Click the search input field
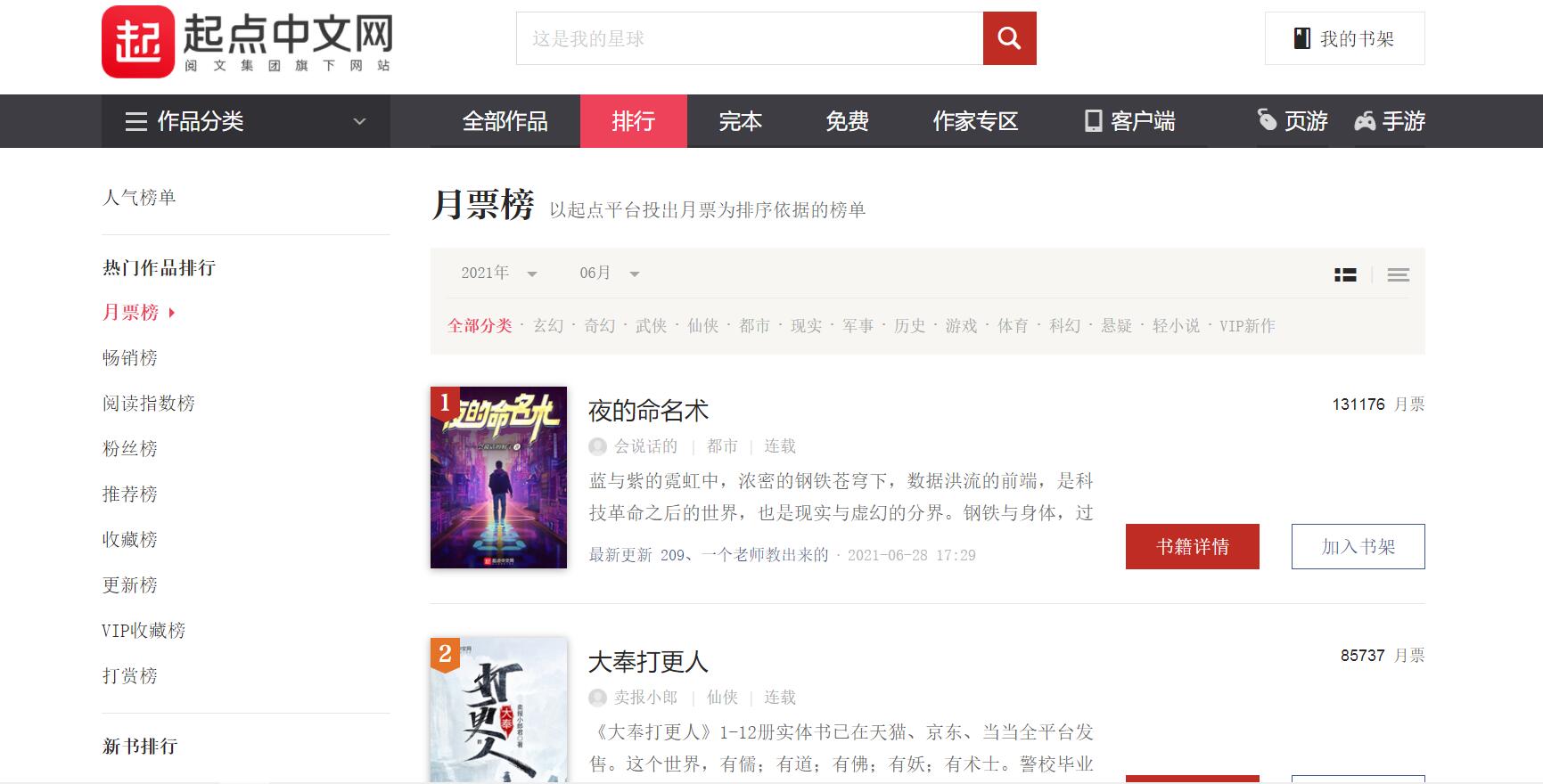1543x784 pixels. [x=750, y=38]
